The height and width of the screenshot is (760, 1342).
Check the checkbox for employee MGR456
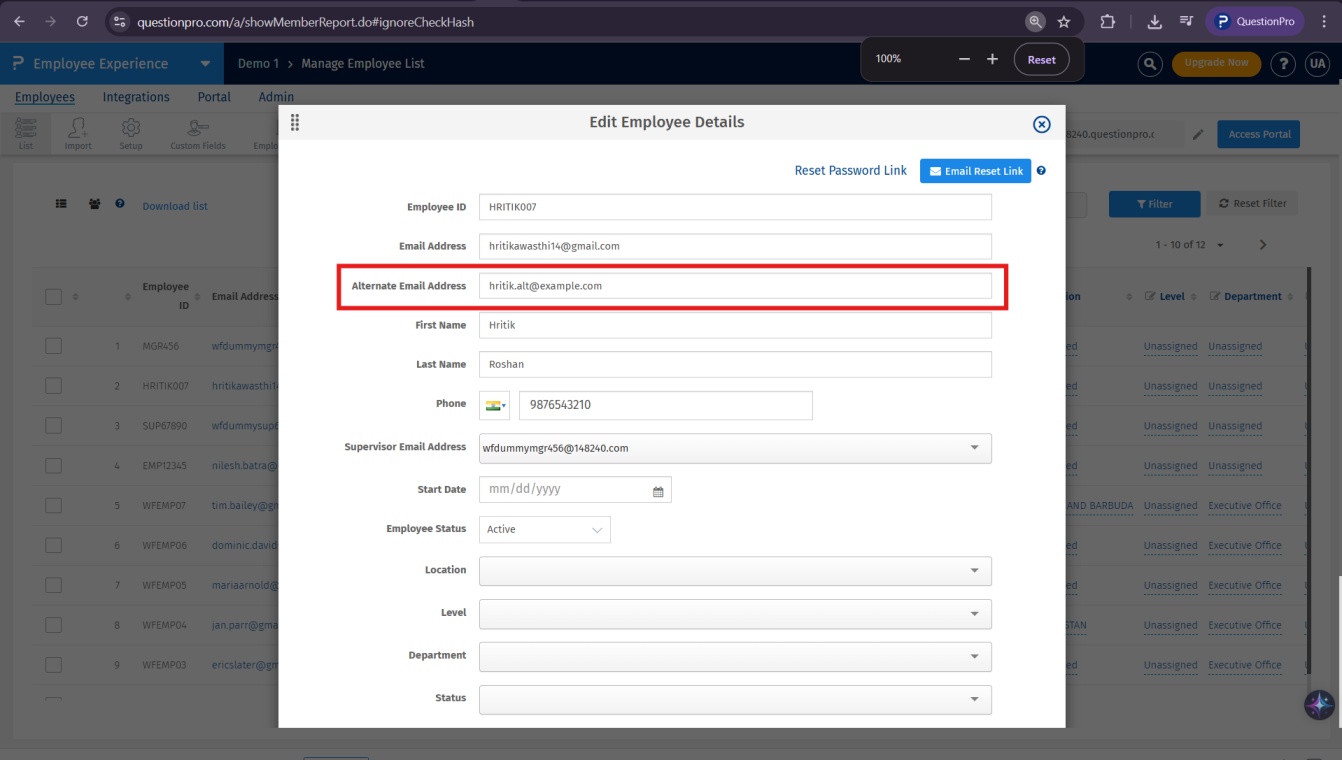pos(53,345)
